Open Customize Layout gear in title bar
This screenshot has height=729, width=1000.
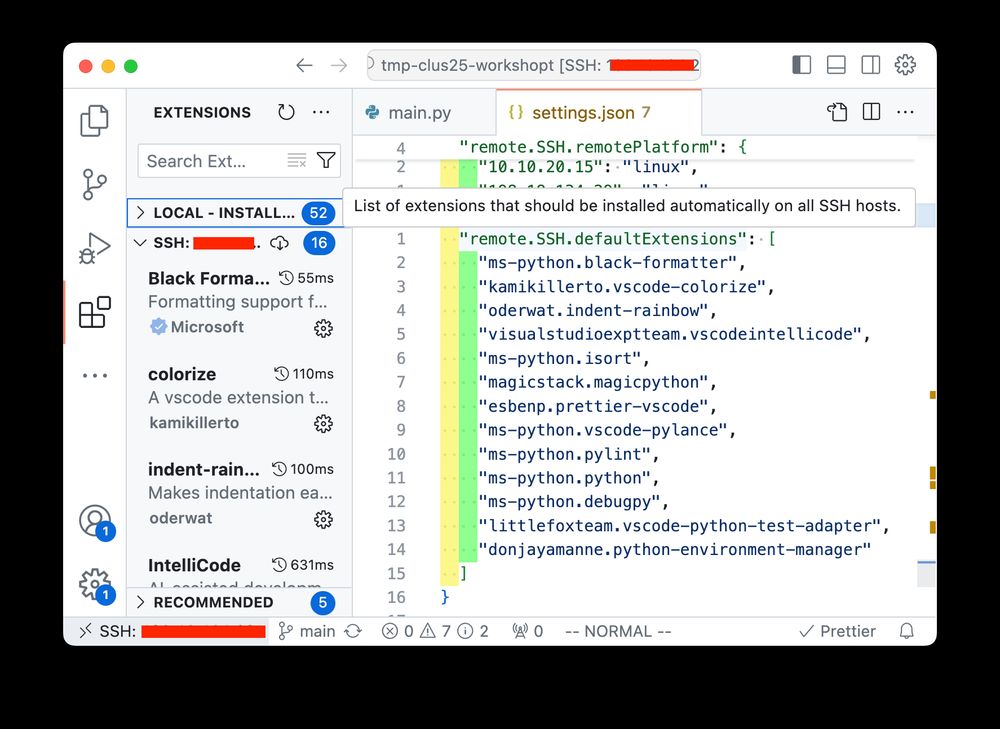(x=905, y=65)
